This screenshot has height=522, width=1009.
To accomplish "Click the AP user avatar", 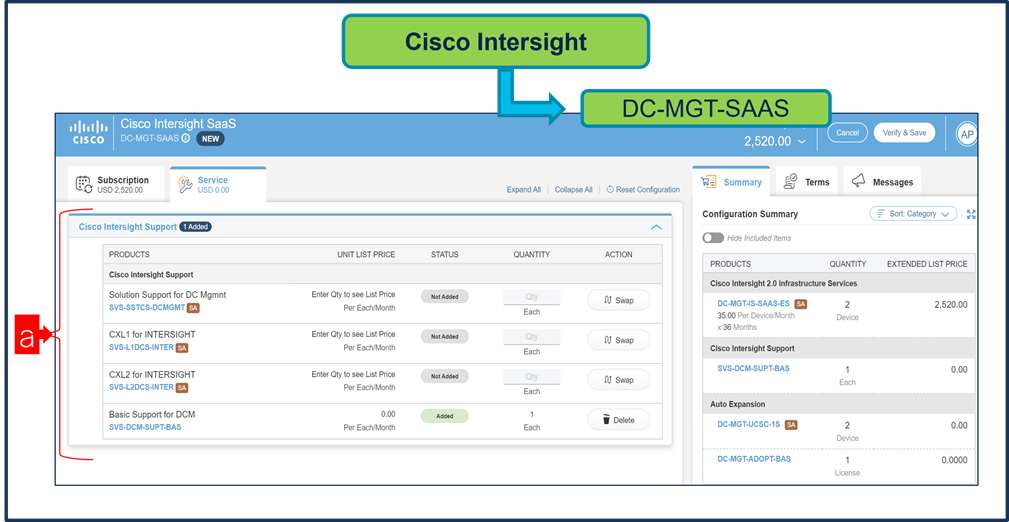I will click(966, 134).
